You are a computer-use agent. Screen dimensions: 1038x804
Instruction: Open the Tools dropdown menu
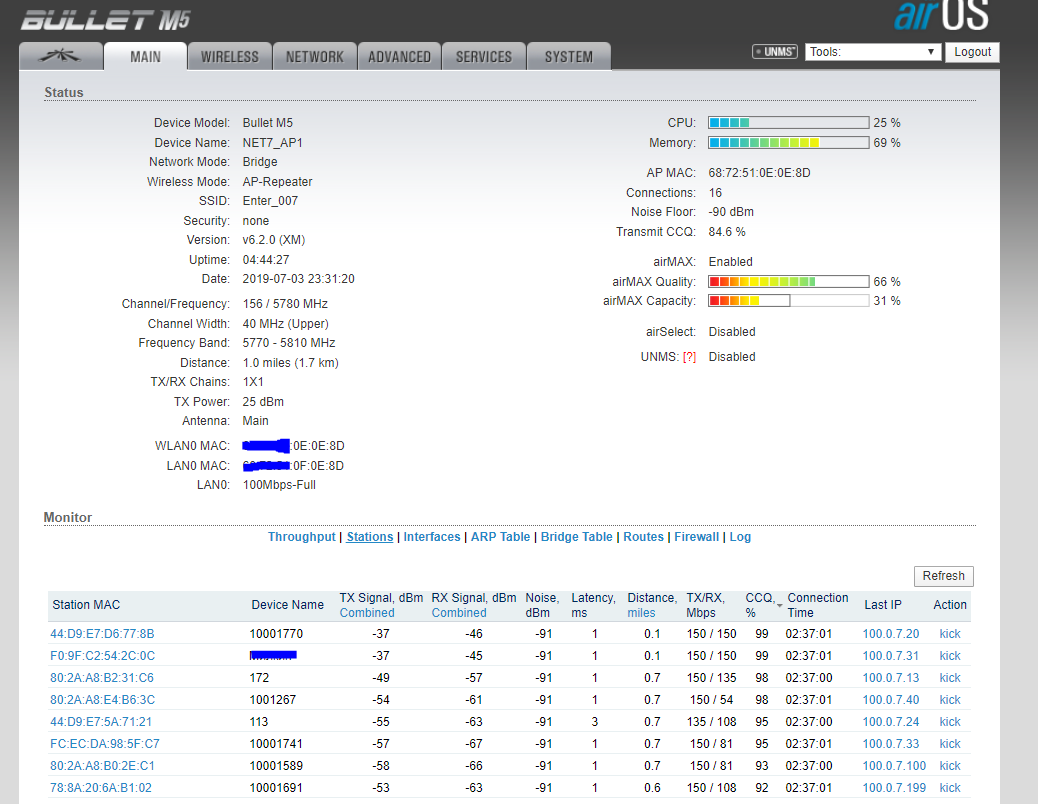[x=873, y=52]
